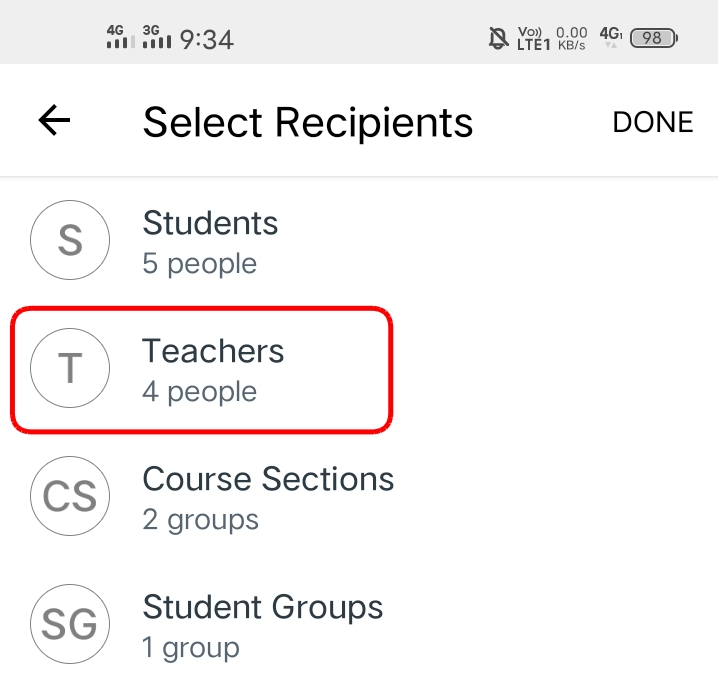The image size is (718, 690).
Task: Tap the back arrow icon
Action: point(54,121)
